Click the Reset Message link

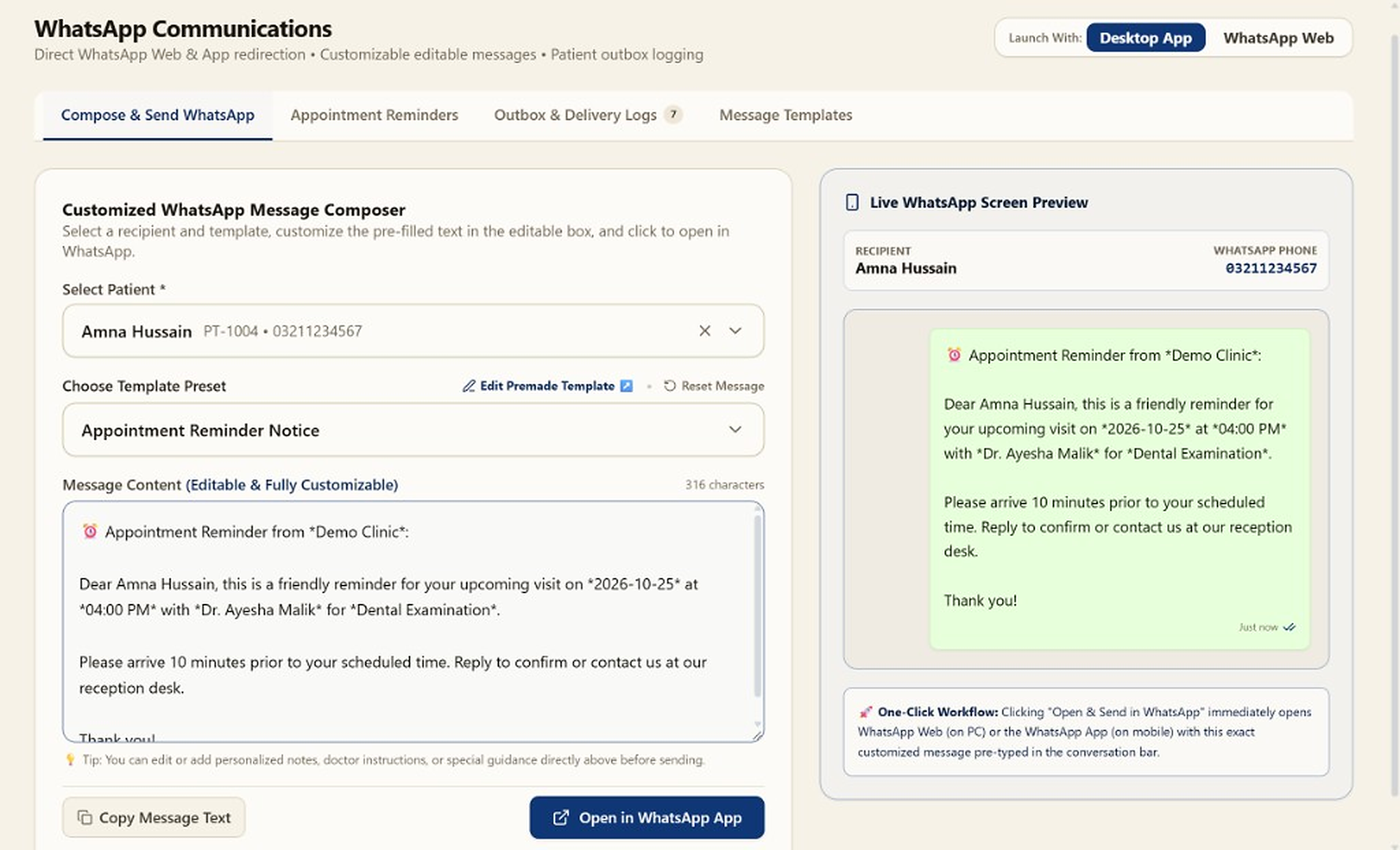[714, 386]
